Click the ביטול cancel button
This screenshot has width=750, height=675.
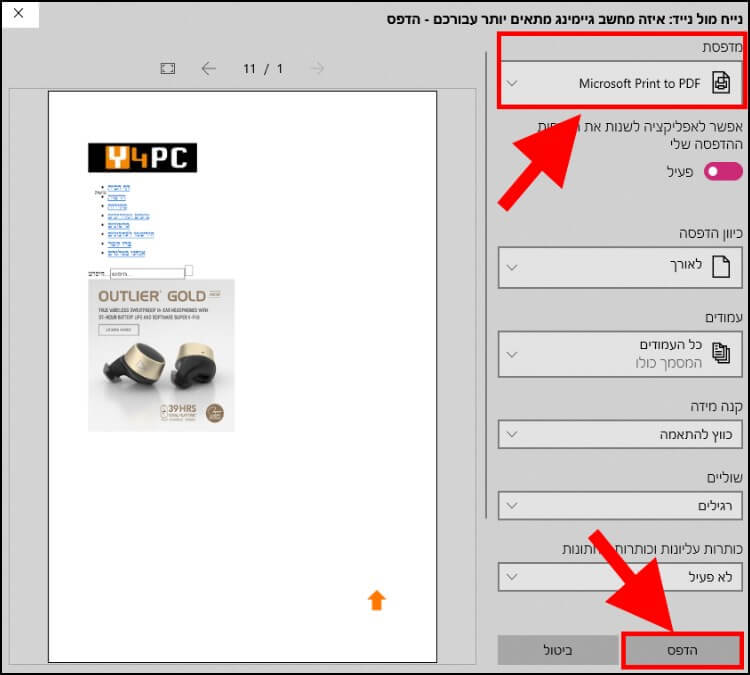pyautogui.click(x=558, y=650)
